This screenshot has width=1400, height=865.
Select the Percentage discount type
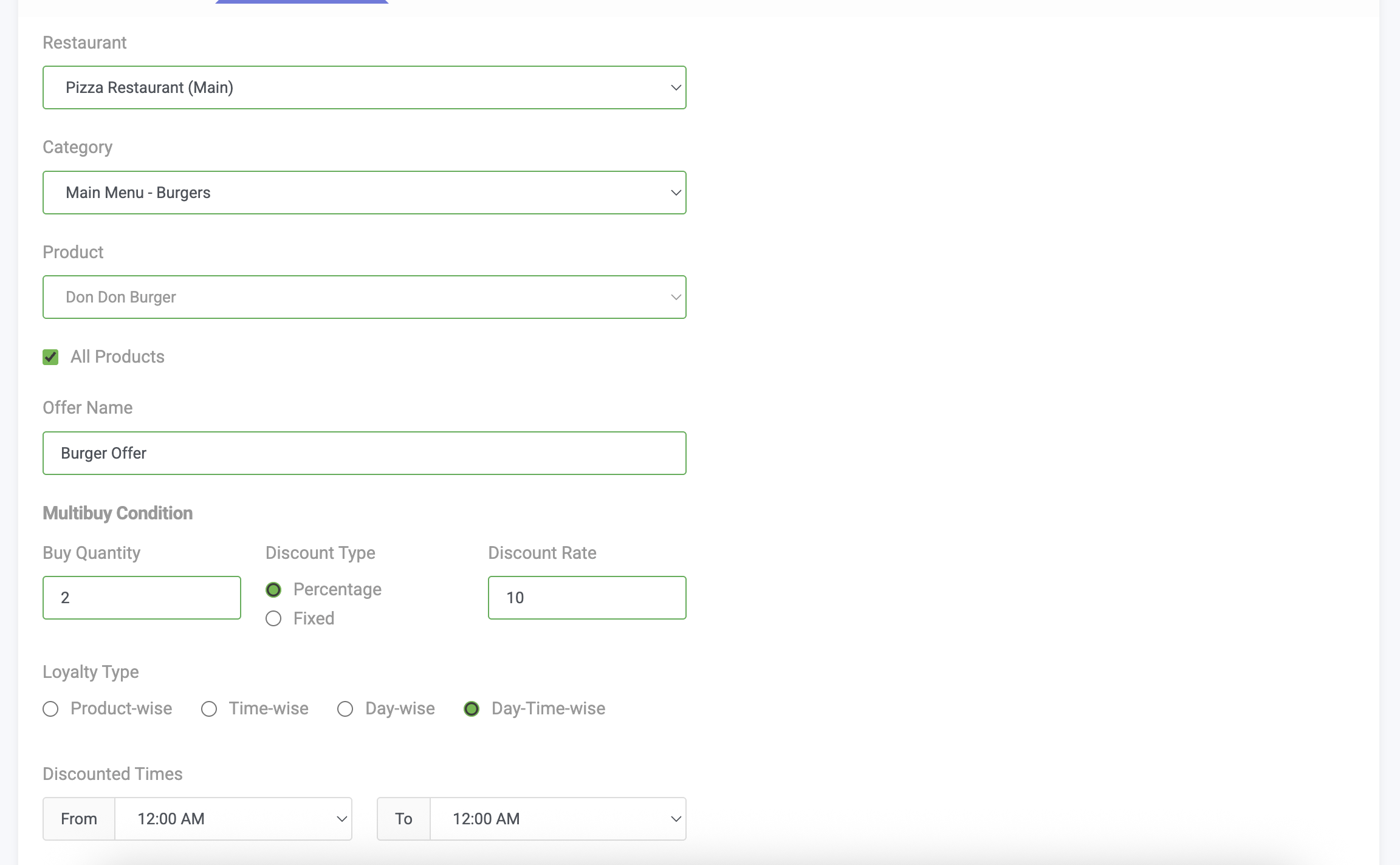coord(273,589)
